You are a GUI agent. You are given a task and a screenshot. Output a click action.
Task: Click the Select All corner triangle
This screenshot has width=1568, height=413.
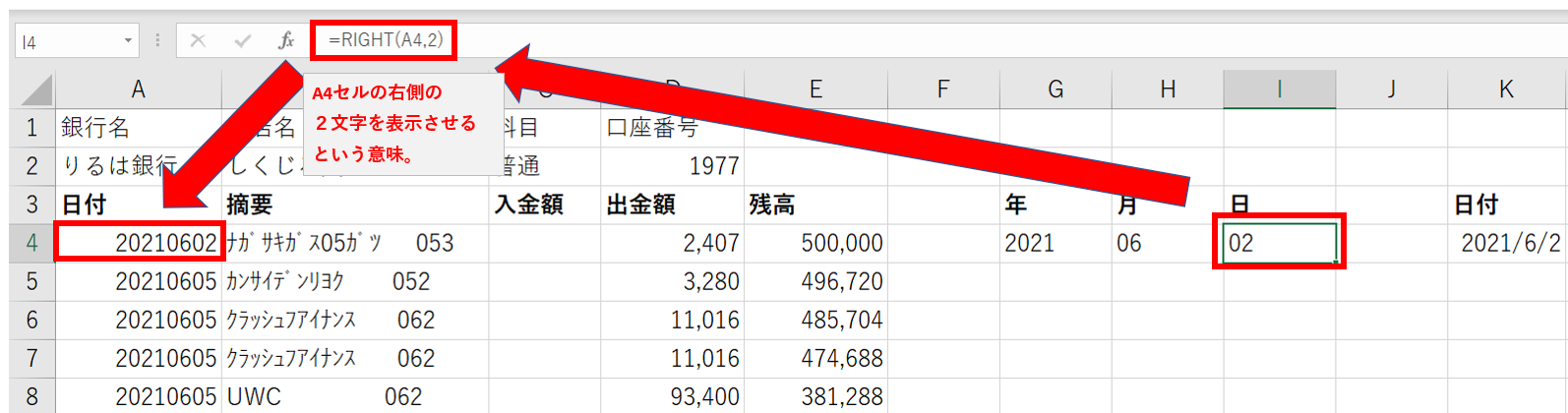[36, 90]
